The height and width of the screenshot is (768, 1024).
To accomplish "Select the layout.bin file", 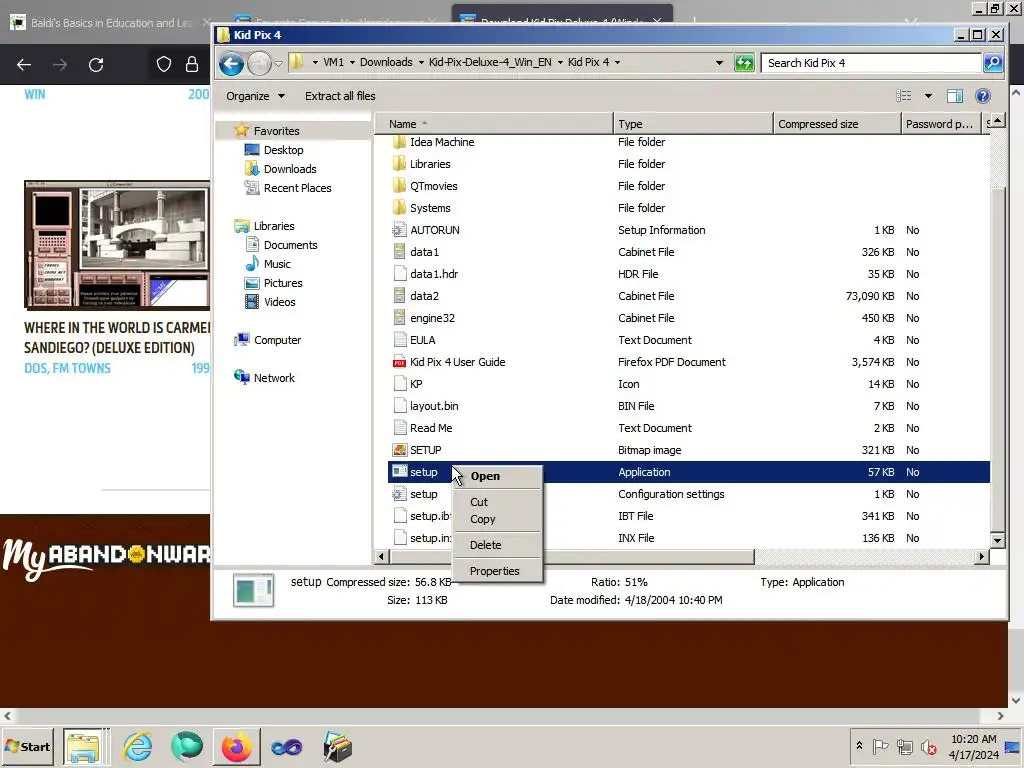I will pos(434,406).
